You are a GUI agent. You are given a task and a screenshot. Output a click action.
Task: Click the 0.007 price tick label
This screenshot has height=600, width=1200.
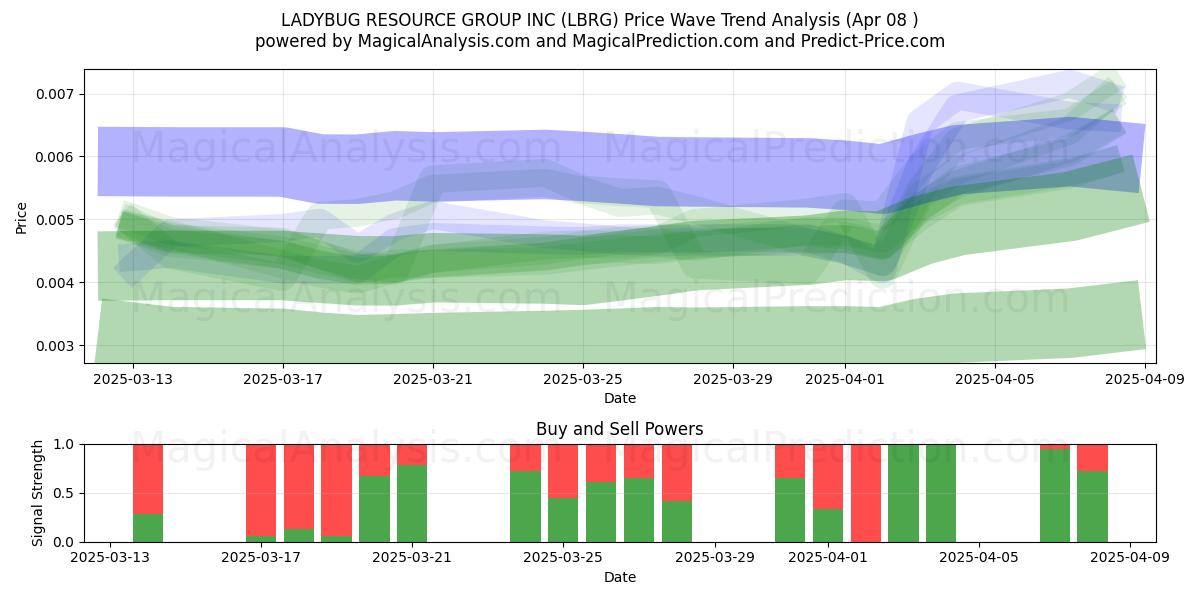[56, 94]
